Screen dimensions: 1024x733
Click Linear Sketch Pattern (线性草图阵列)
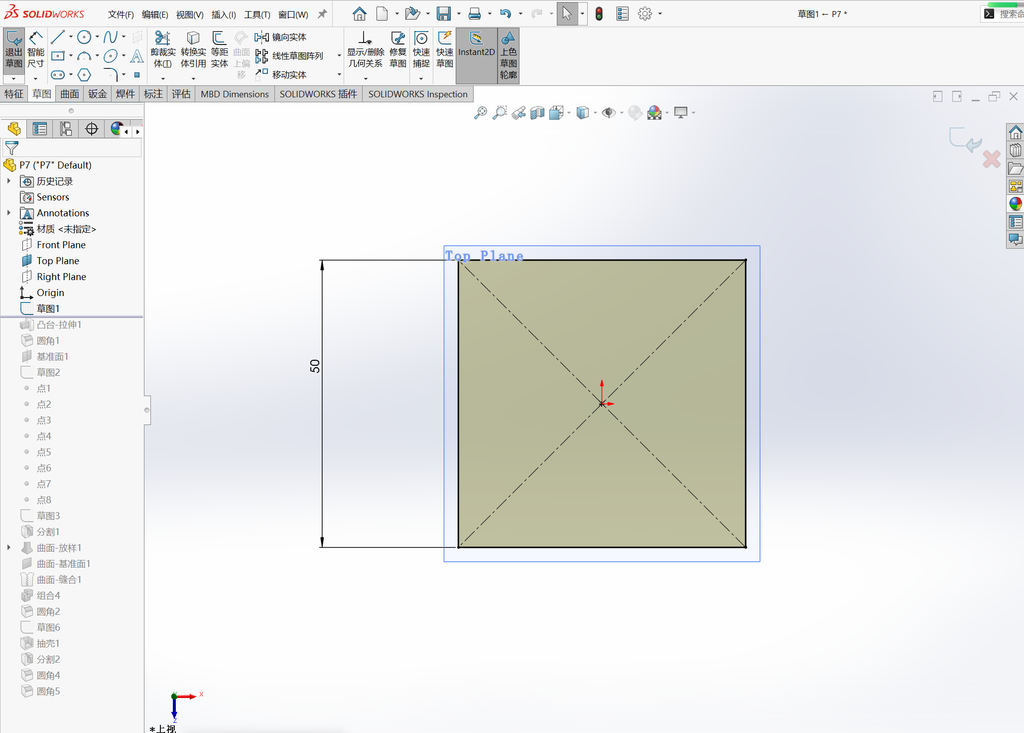(x=289, y=56)
